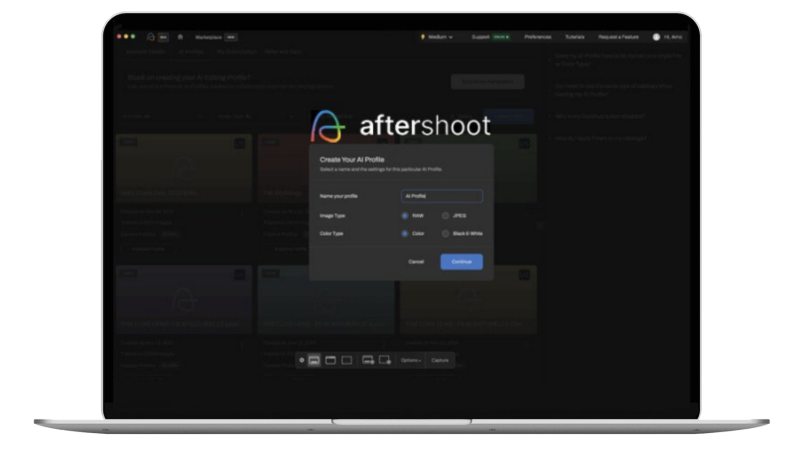Screen dimensions: 799x449
Task: Click the Name your profile text field
Action: coord(442,196)
